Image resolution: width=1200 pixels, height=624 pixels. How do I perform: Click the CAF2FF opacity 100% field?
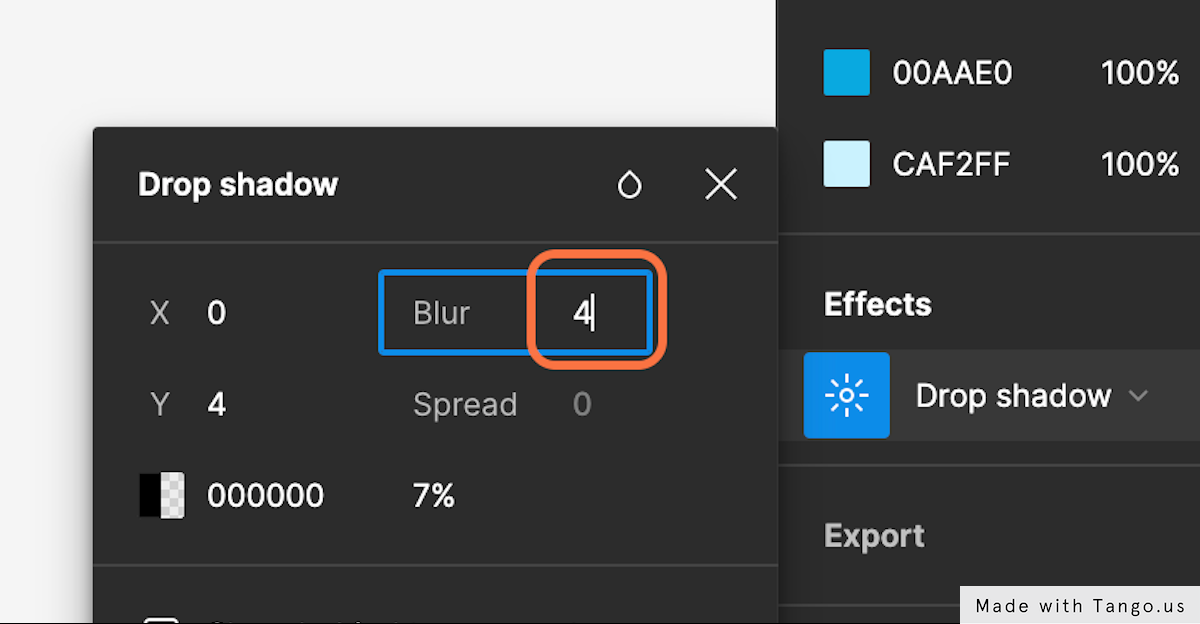pyautogui.click(x=1140, y=164)
